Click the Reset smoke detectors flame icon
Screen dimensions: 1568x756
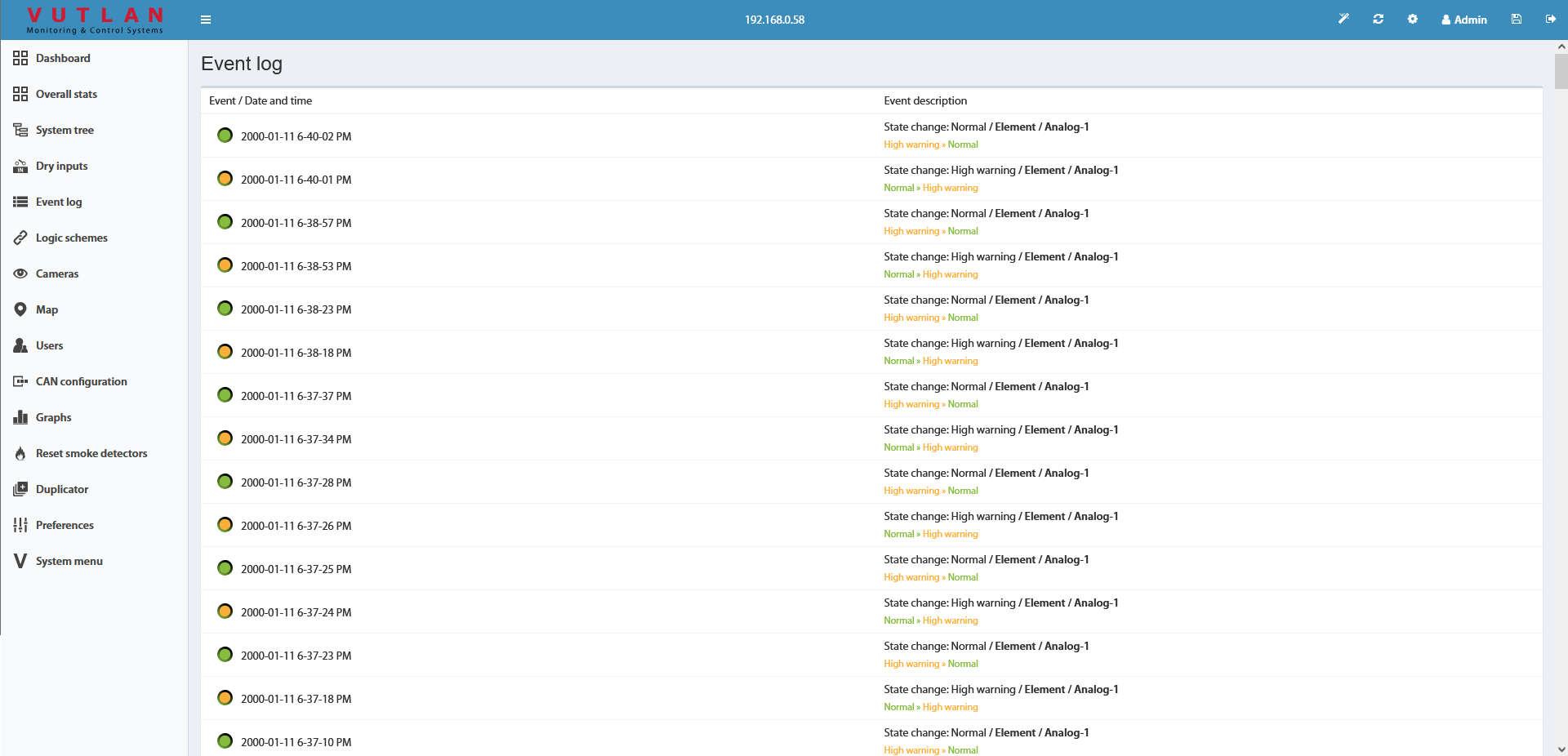tap(20, 453)
